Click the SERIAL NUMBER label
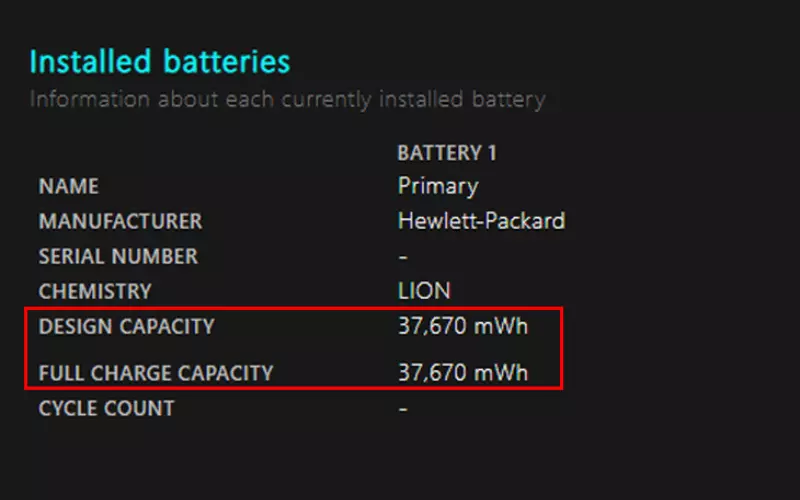 [118, 256]
